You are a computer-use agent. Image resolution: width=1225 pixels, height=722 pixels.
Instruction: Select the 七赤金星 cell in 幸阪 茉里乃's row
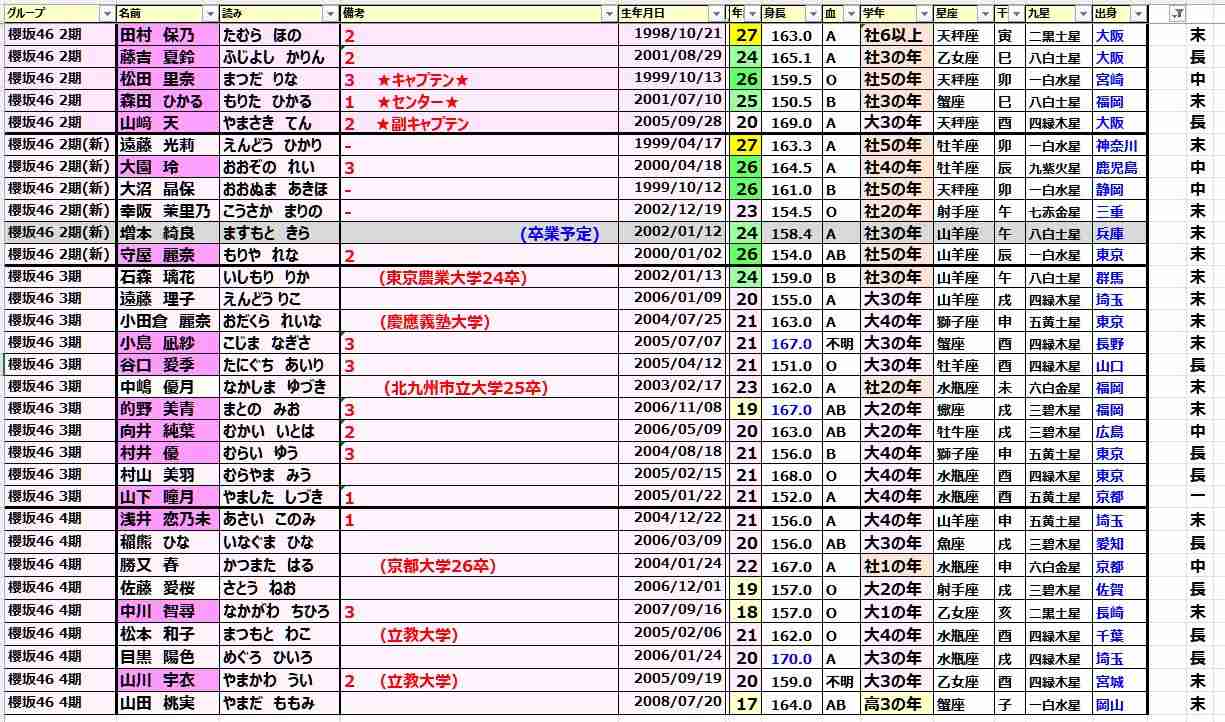tap(1059, 212)
